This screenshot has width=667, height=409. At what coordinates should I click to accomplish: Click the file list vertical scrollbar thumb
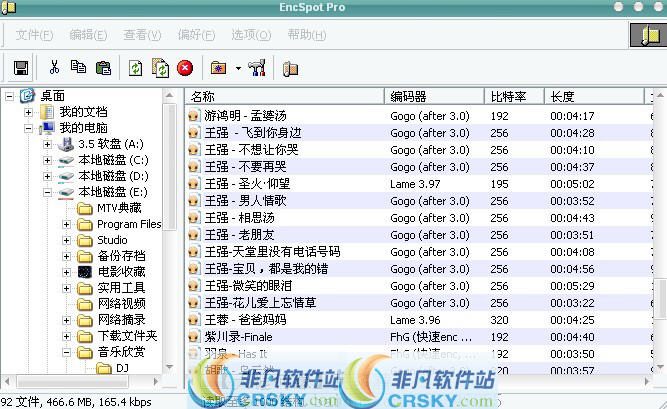660,298
